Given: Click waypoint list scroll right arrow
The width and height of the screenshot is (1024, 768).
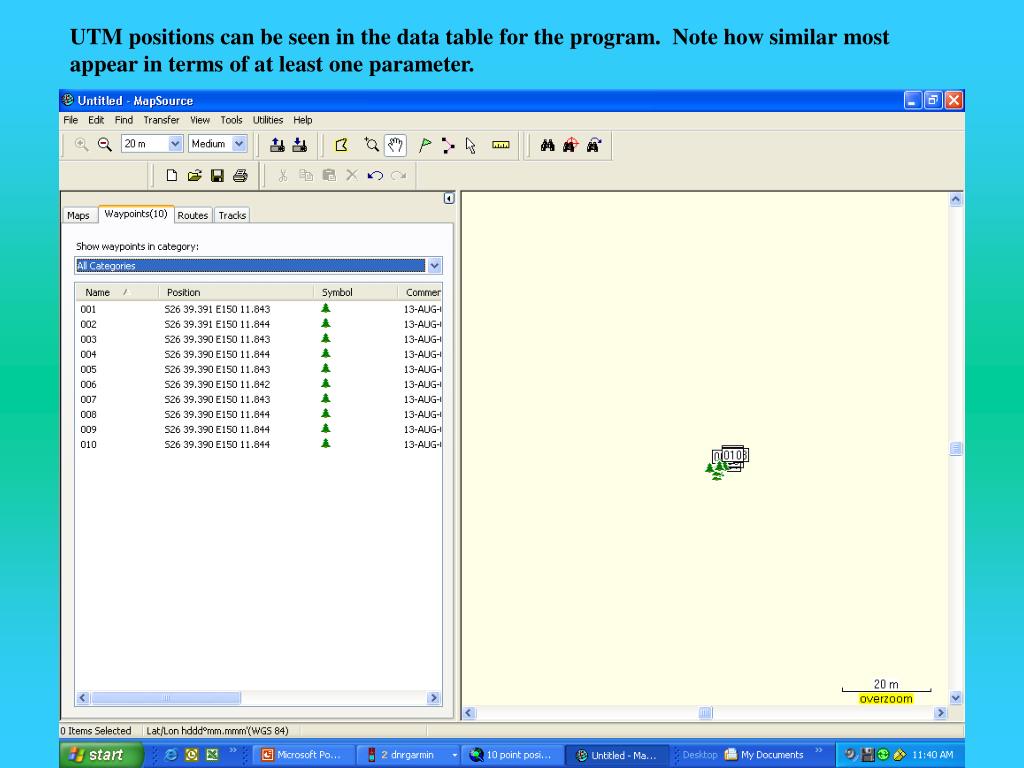Looking at the screenshot, I should point(433,698).
